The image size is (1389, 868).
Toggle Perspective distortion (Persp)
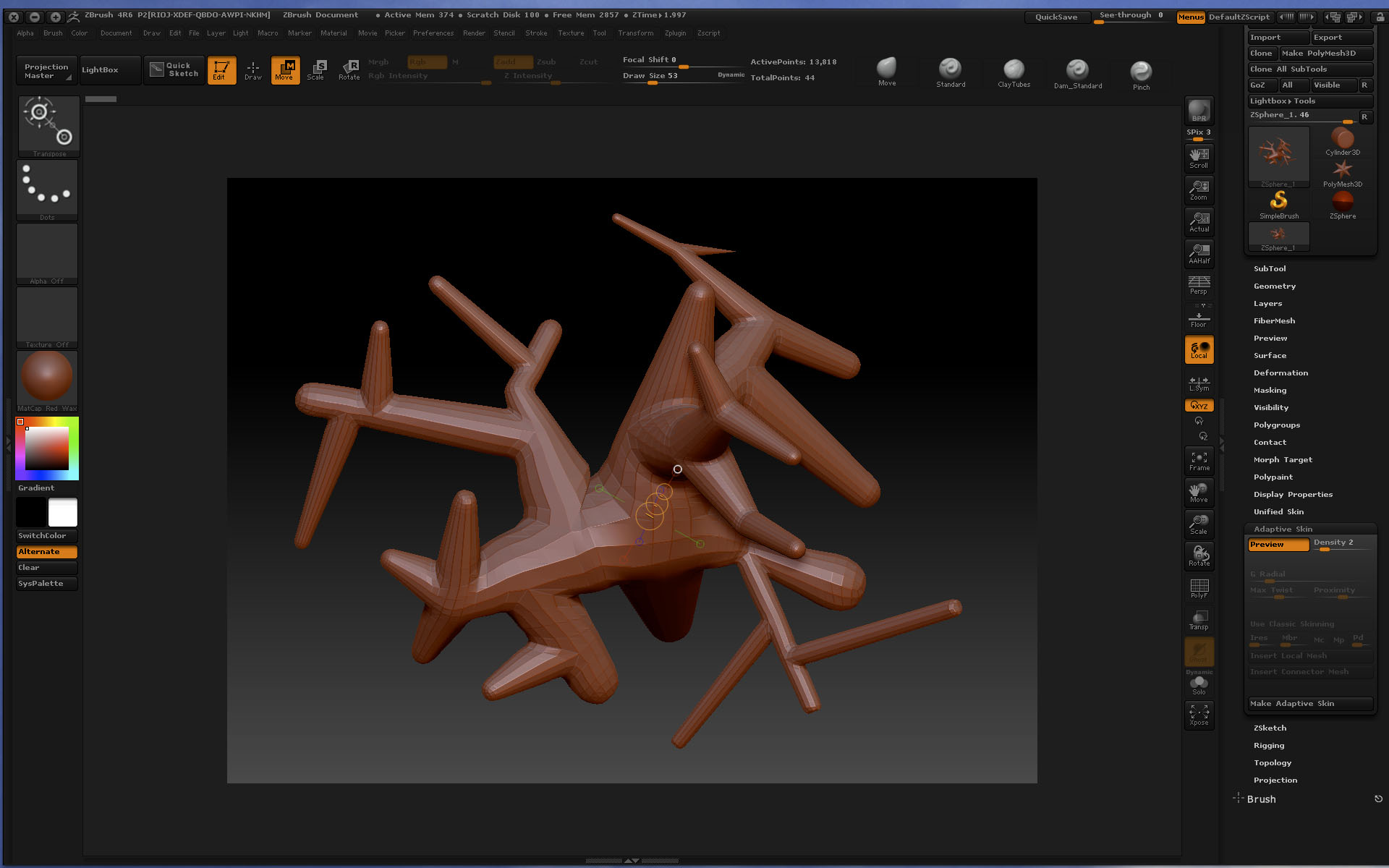point(1199,285)
